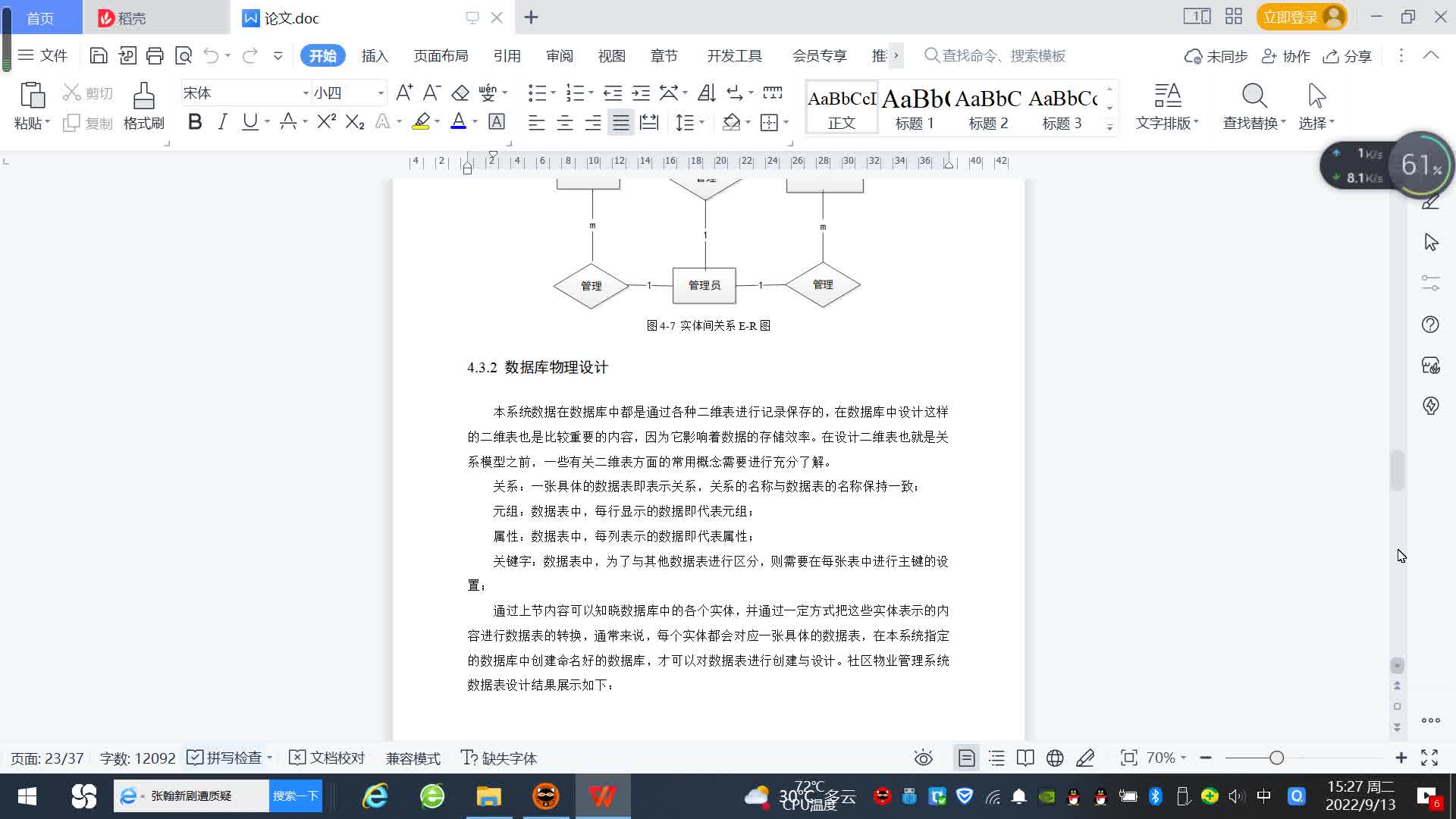The image size is (1456, 819).
Task: Click the Save document icon
Action: click(x=99, y=55)
